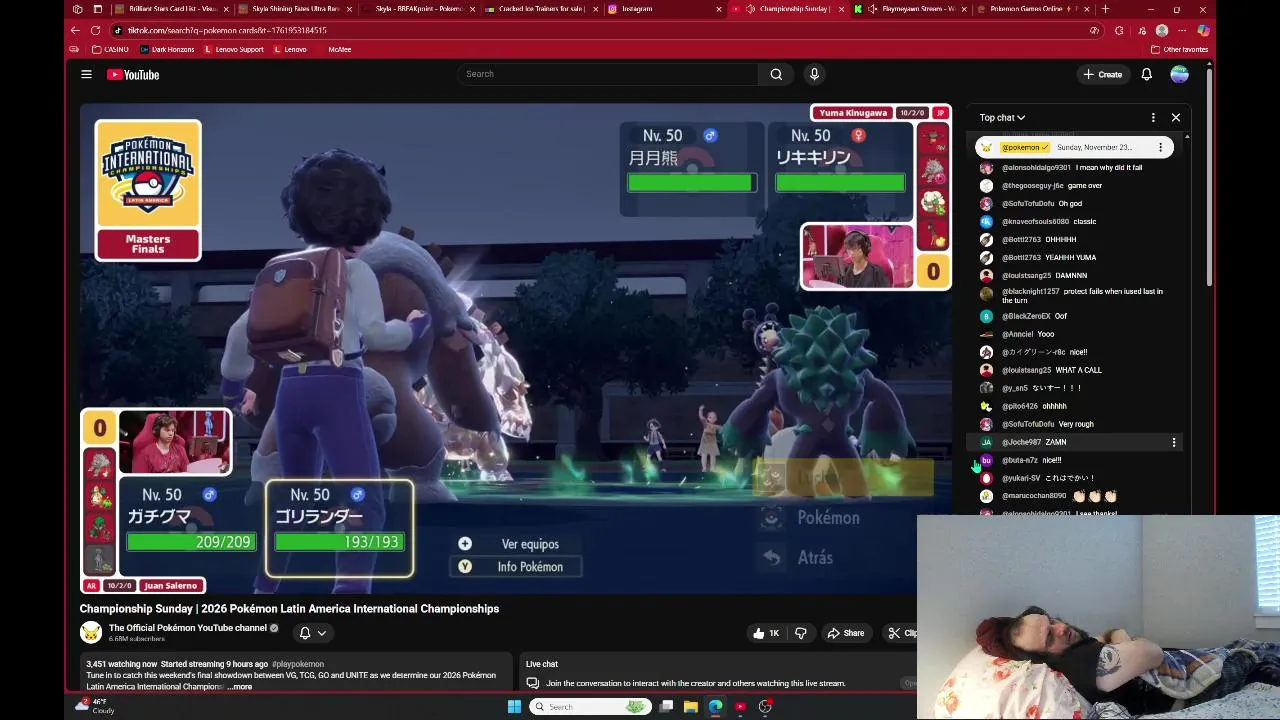Close the Instagram browser tab
The height and width of the screenshot is (720, 1280).
tap(719, 9)
